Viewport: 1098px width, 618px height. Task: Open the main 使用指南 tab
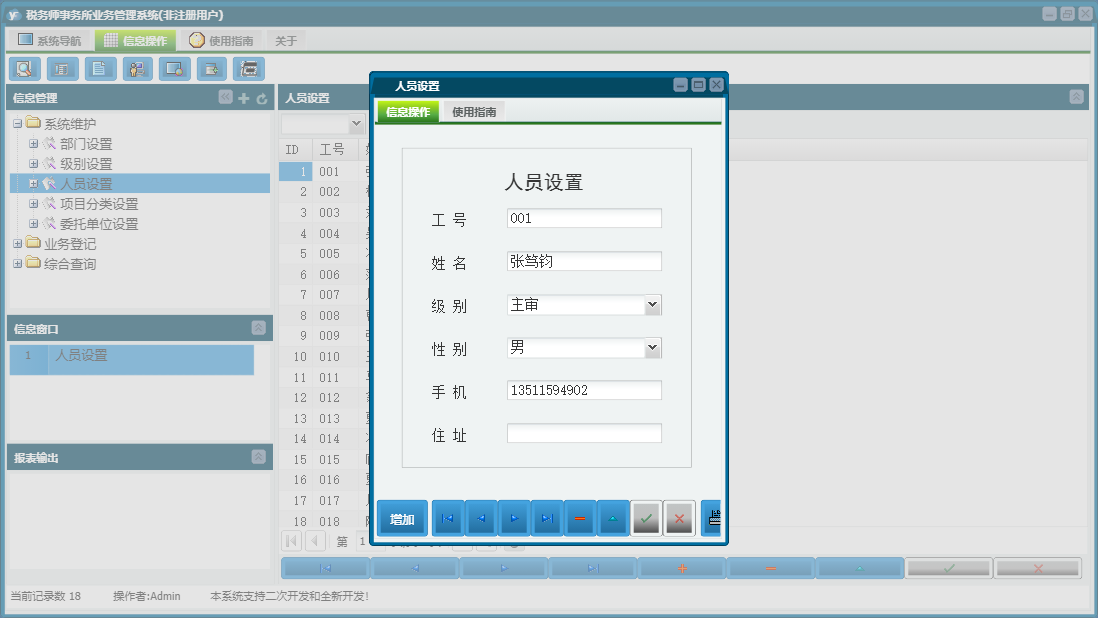pyautogui.click(x=221, y=41)
